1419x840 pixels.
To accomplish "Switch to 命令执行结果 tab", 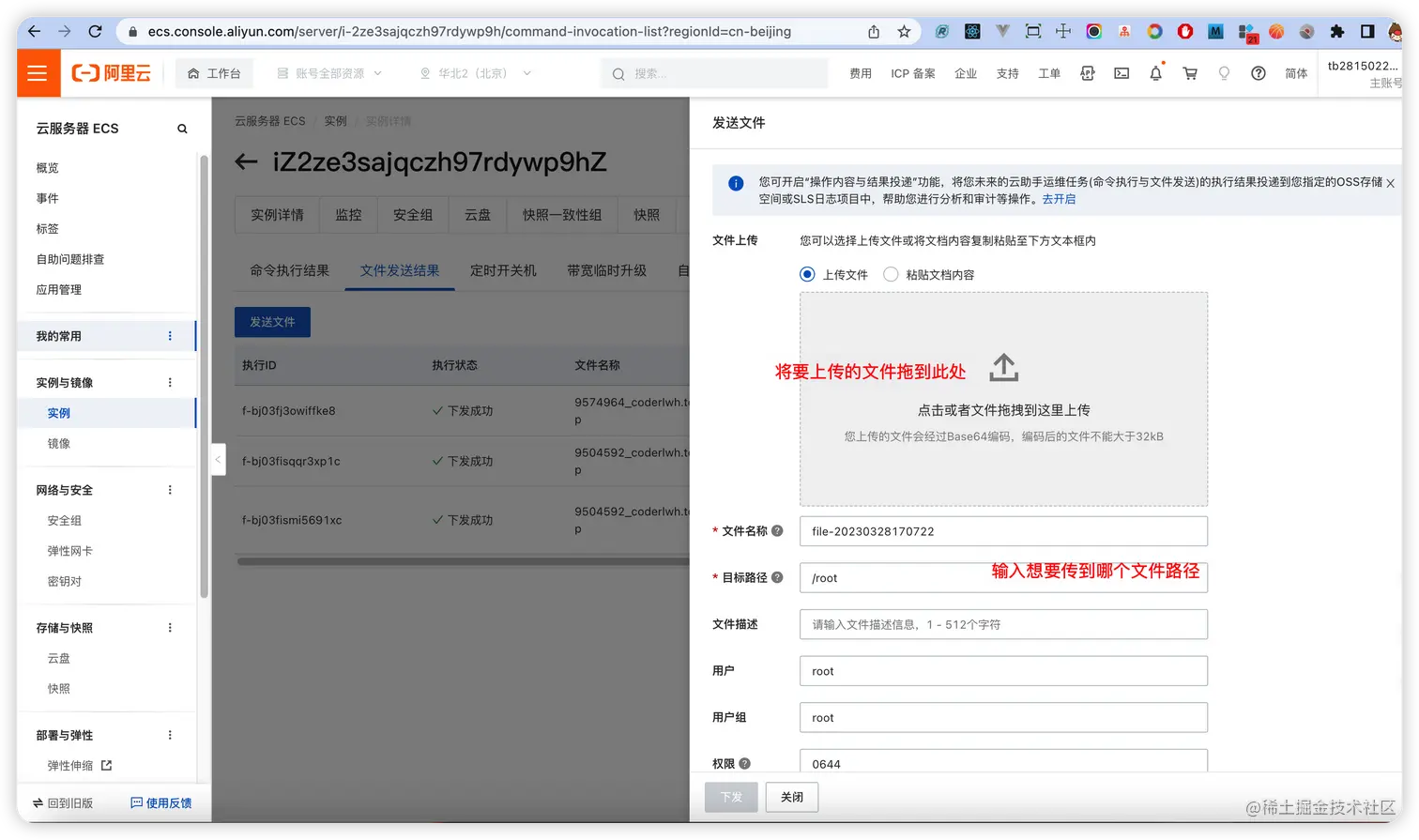I will [x=289, y=270].
